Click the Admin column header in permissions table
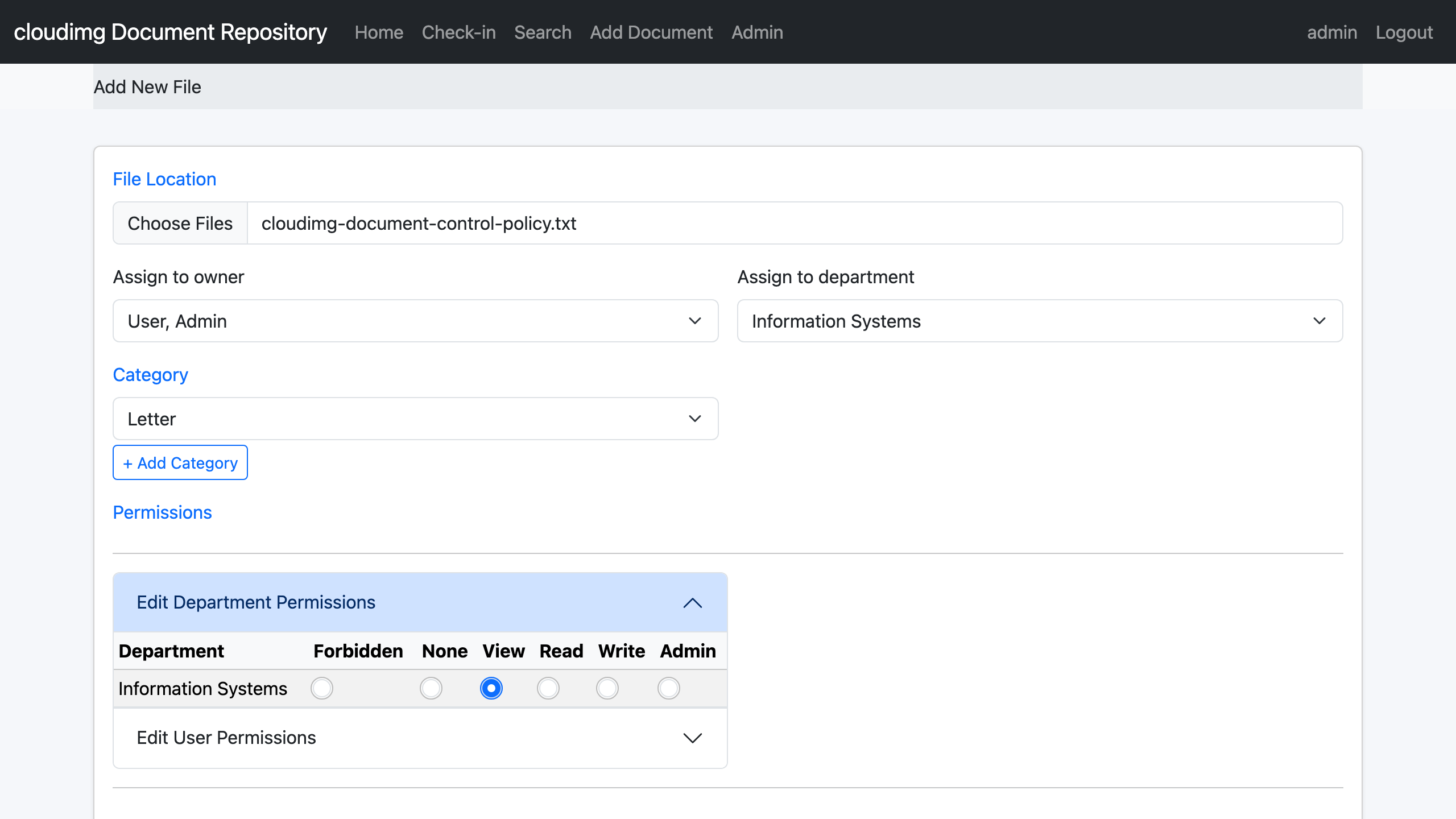Screen dimensions: 1456x819 click(688, 651)
